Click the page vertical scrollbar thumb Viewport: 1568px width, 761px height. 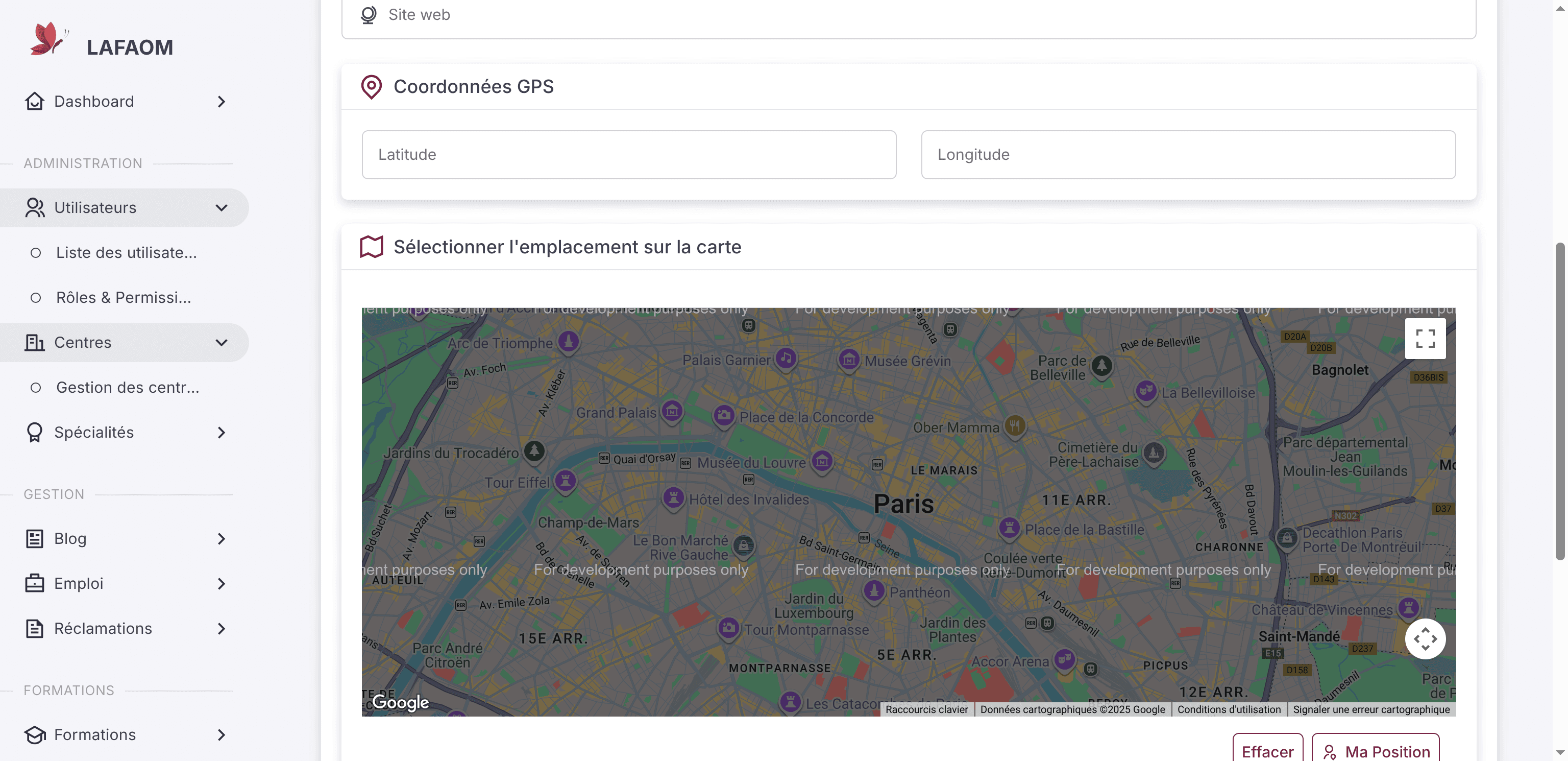[x=1560, y=401]
